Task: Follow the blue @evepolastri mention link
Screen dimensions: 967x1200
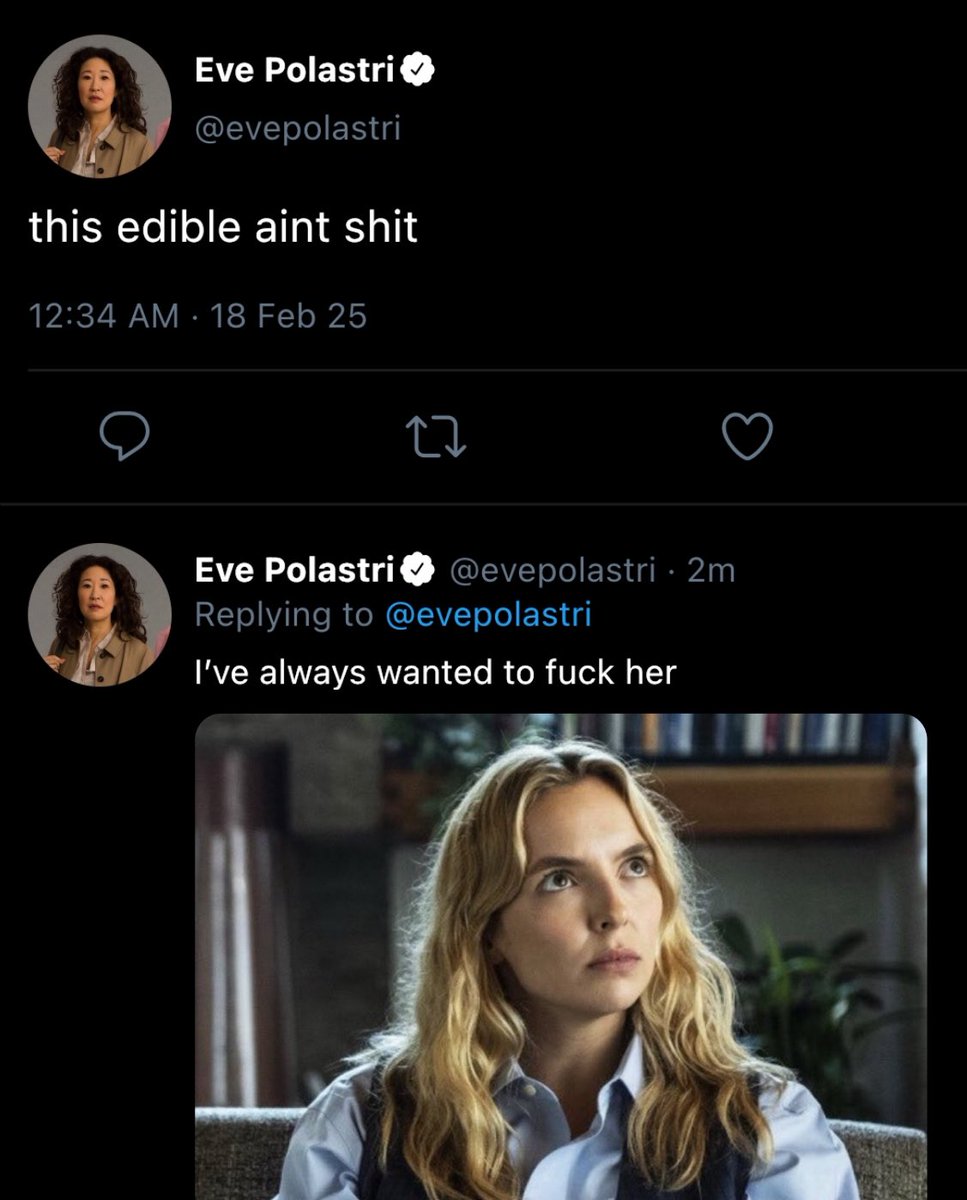Action: tap(488, 614)
